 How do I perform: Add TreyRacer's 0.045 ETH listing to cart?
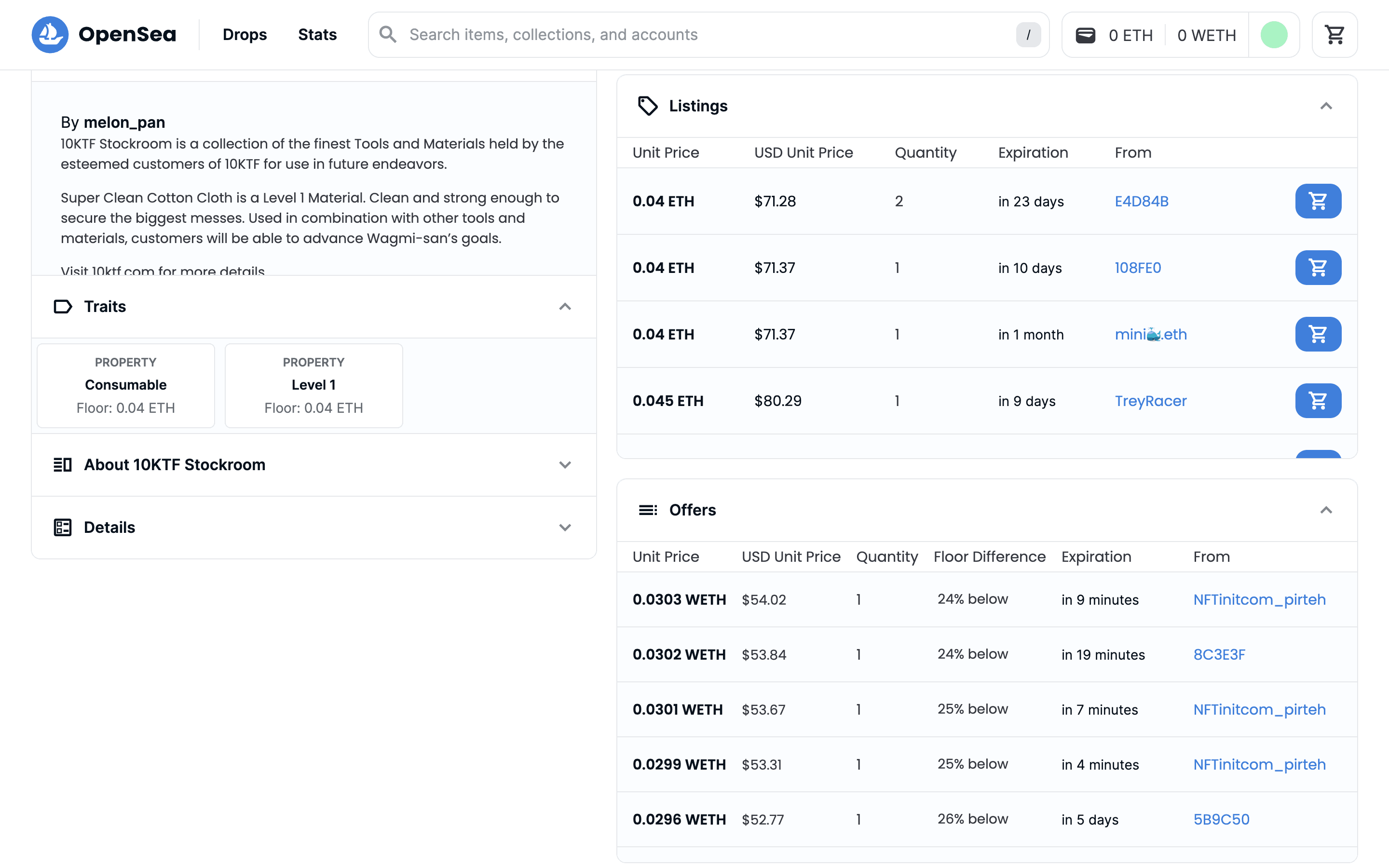coord(1318,401)
